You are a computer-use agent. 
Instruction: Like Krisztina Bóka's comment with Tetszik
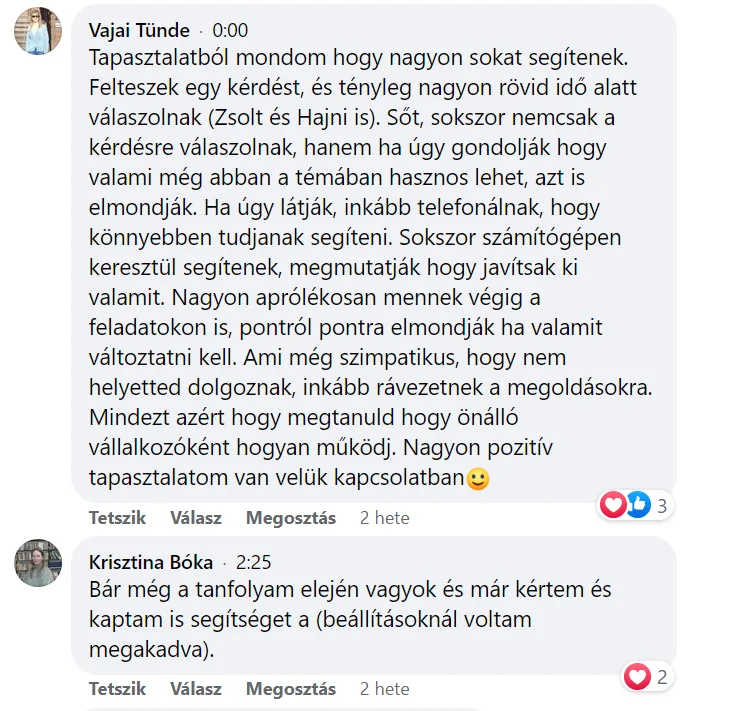tap(117, 689)
